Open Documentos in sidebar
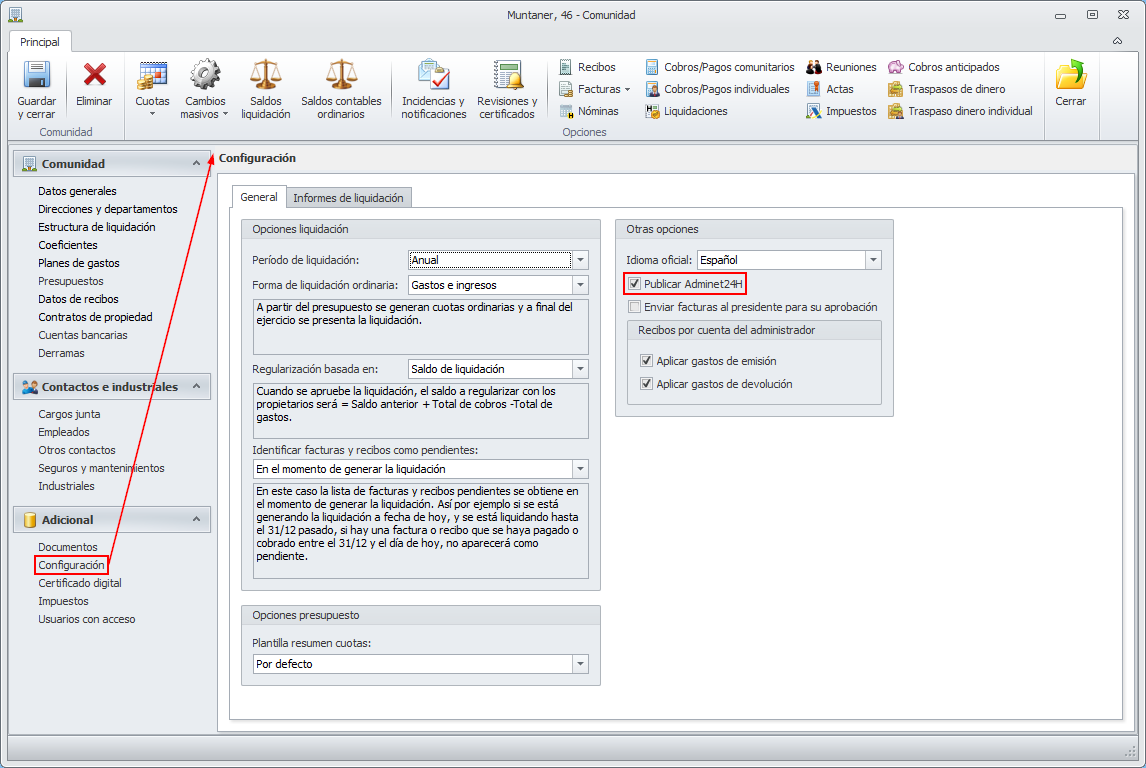 [68, 547]
